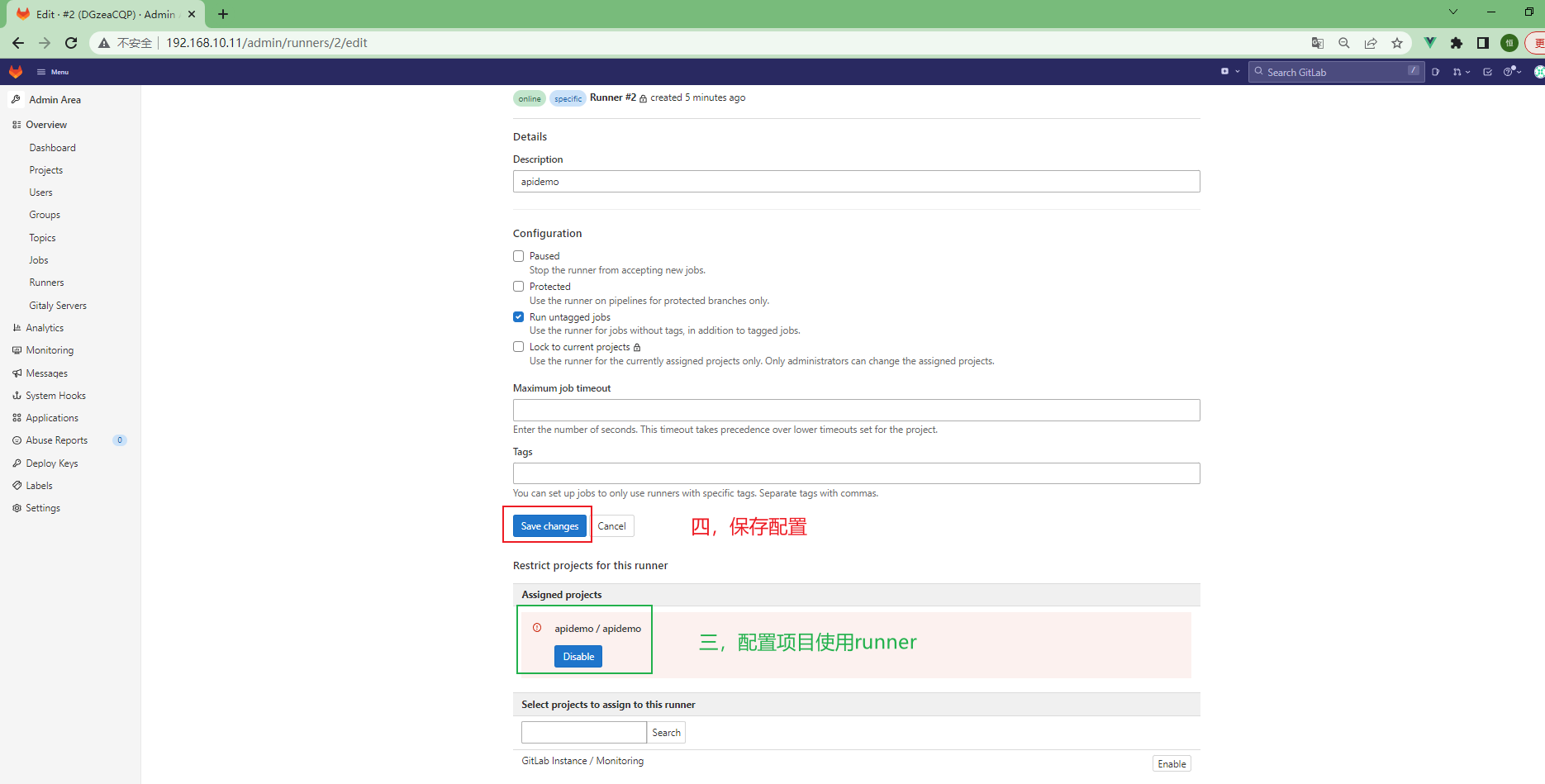Go to Runners in sidebar
1545x784 pixels.
click(x=47, y=283)
